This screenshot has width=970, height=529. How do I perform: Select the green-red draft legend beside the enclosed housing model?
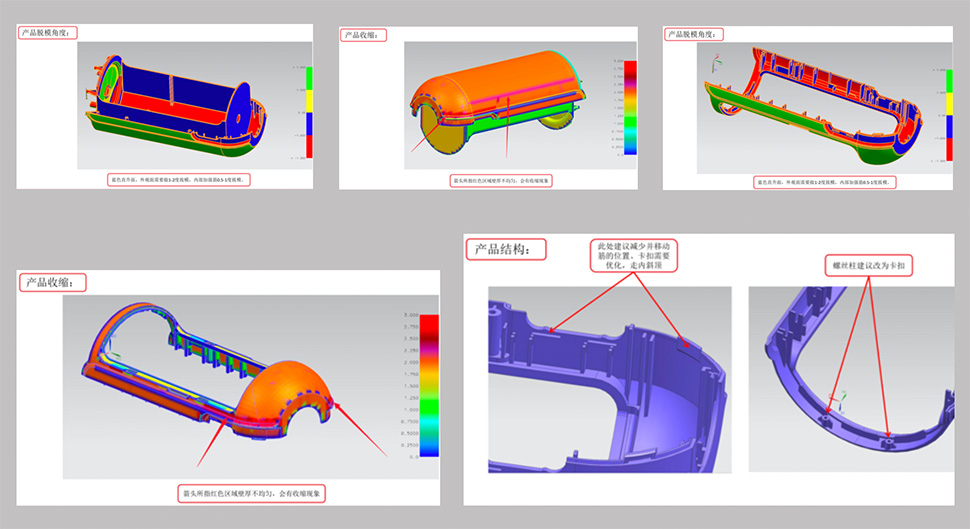point(309,112)
